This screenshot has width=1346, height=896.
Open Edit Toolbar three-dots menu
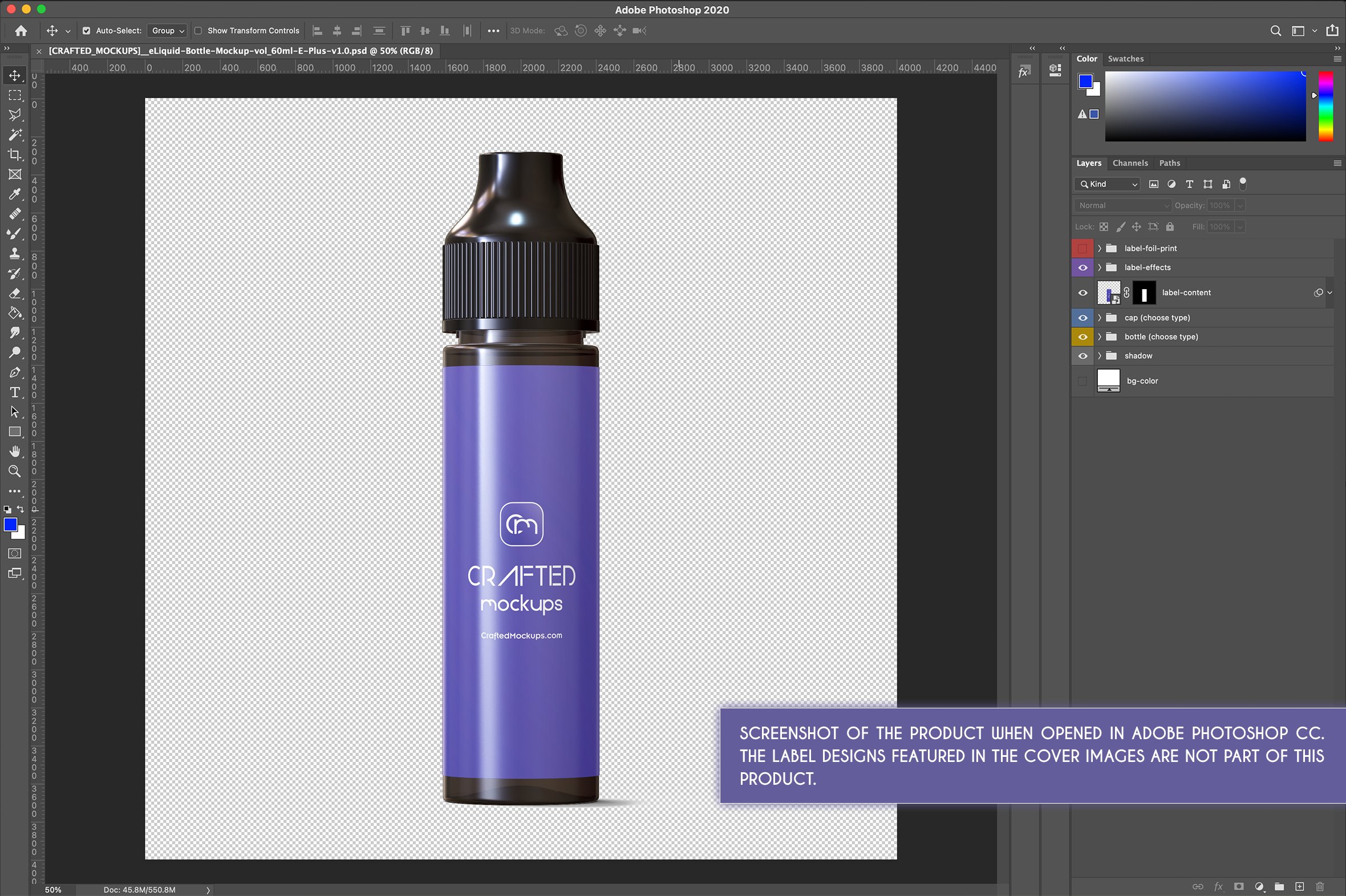(15, 491)
